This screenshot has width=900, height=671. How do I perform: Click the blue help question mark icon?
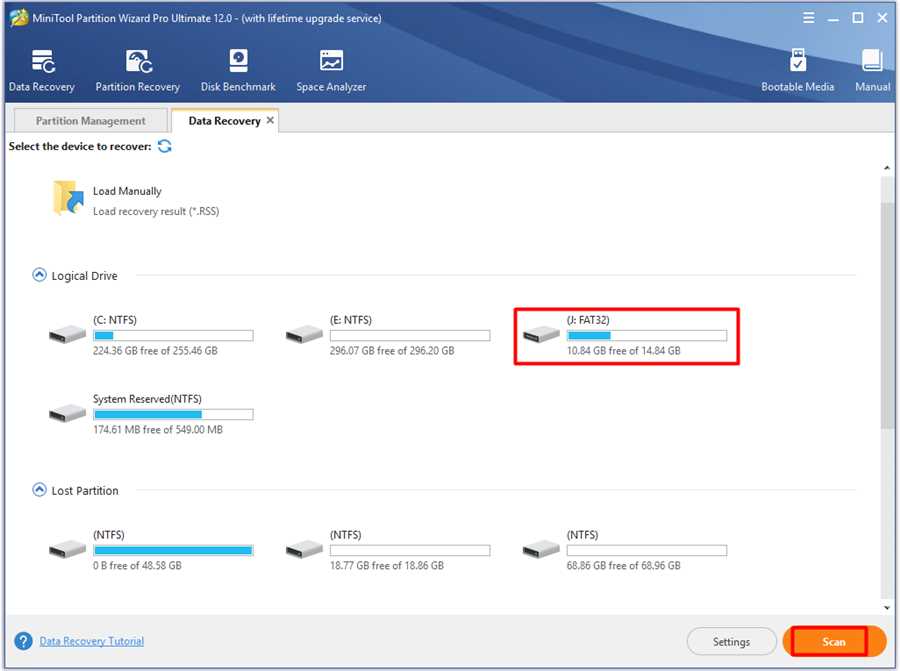pyautogui.click(x=24, y=641)
